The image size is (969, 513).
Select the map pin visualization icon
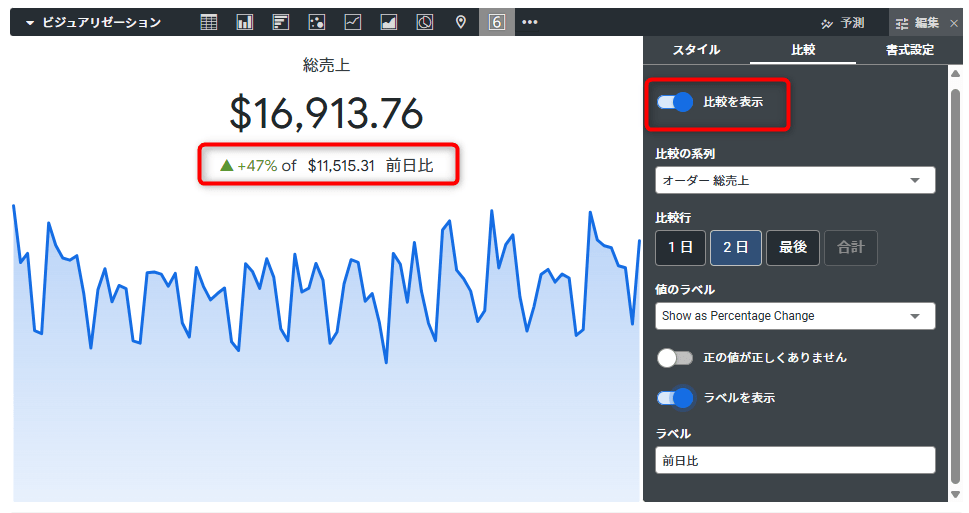pos(460,22)
